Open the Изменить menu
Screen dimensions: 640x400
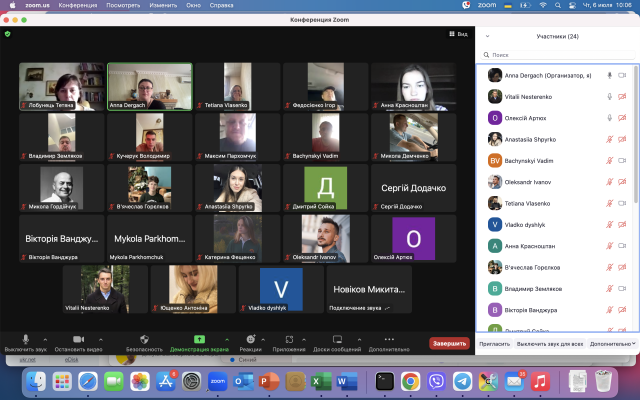coord(163,5)
